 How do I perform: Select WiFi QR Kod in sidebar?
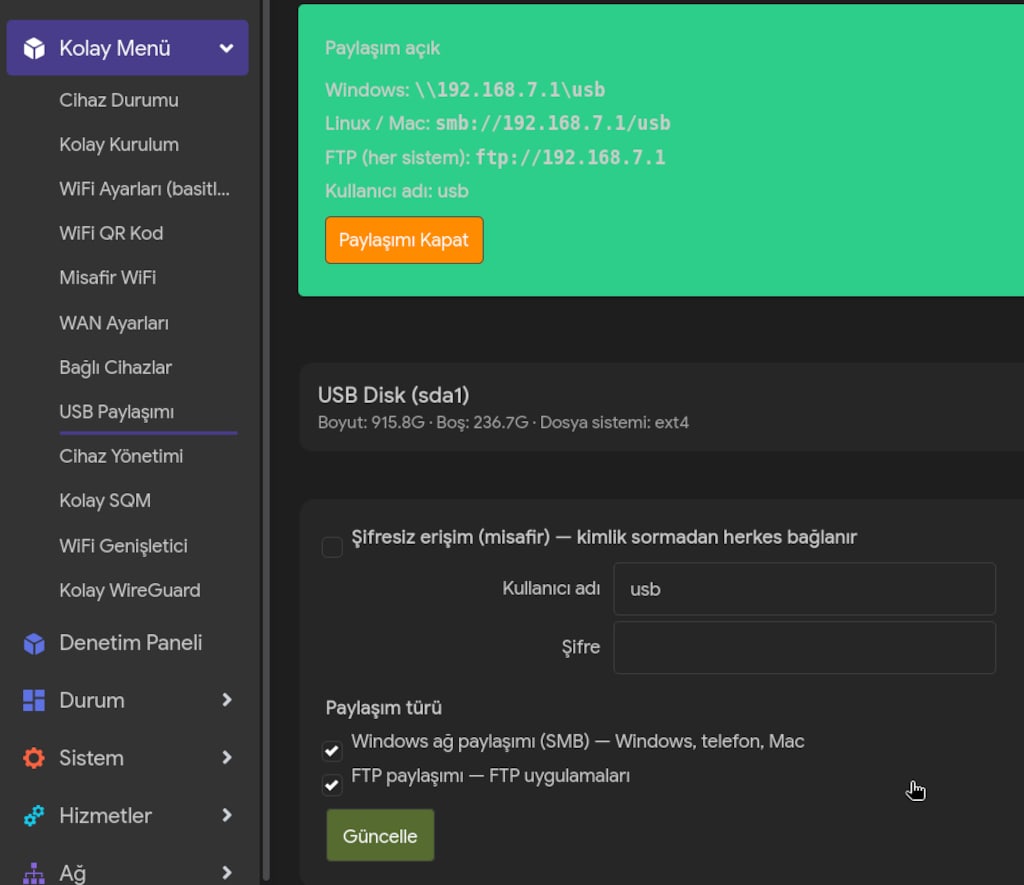pyautogui.click(x=111, y=233)
